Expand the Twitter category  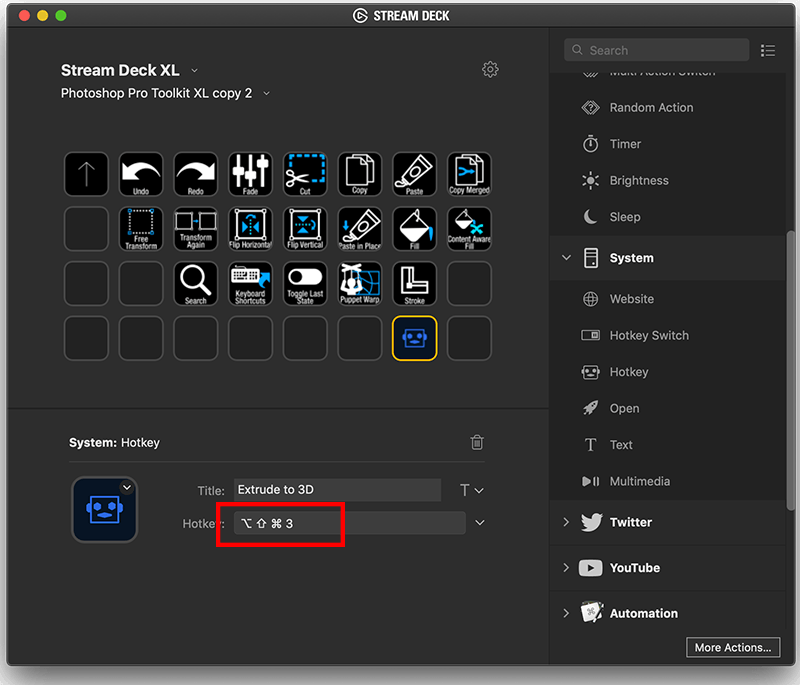tap(566, 522)
